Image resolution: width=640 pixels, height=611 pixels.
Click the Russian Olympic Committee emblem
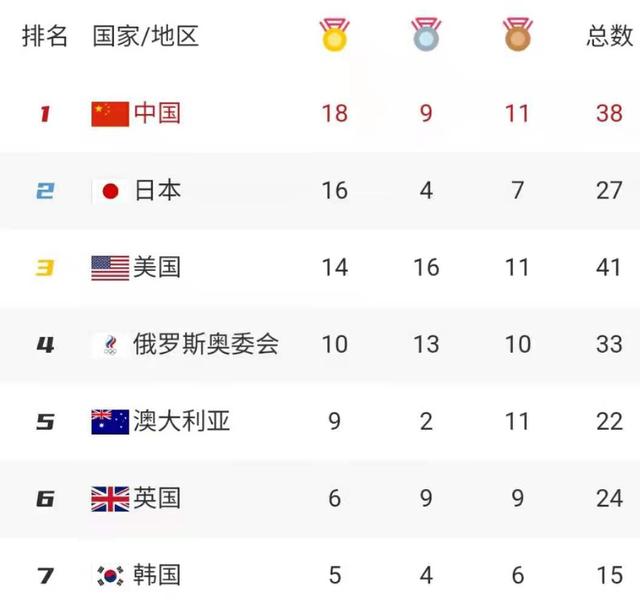click(x=110, y=345)
